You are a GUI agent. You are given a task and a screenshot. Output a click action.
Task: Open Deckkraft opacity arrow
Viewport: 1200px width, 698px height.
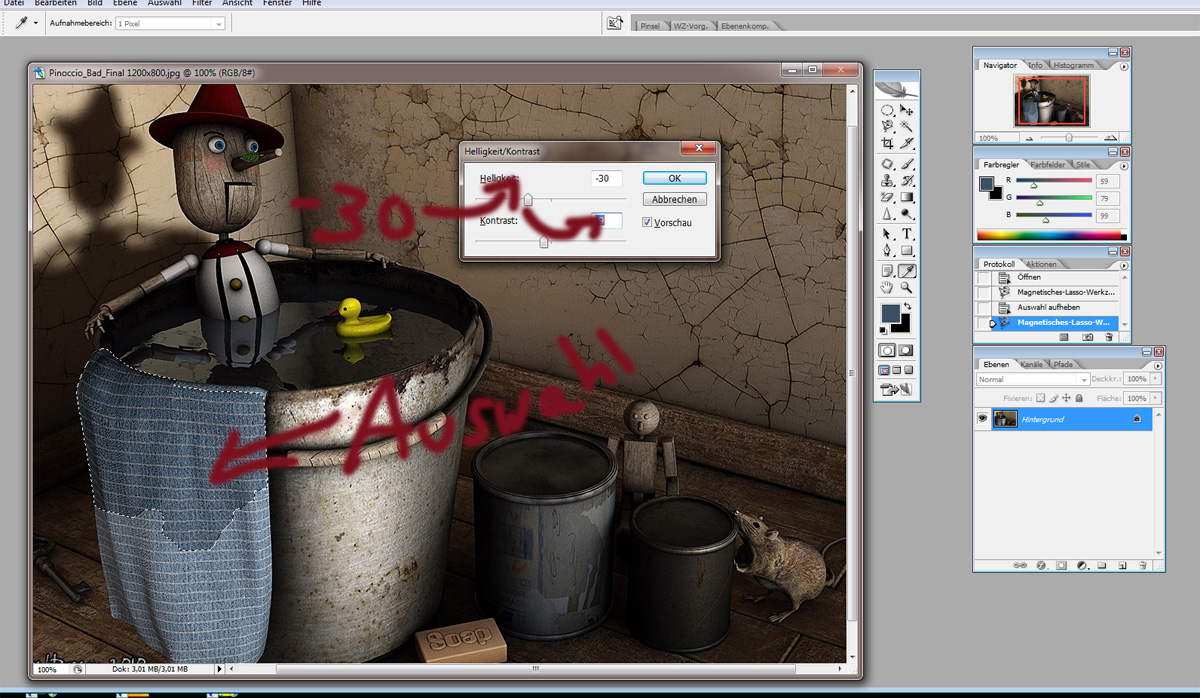1155,379
